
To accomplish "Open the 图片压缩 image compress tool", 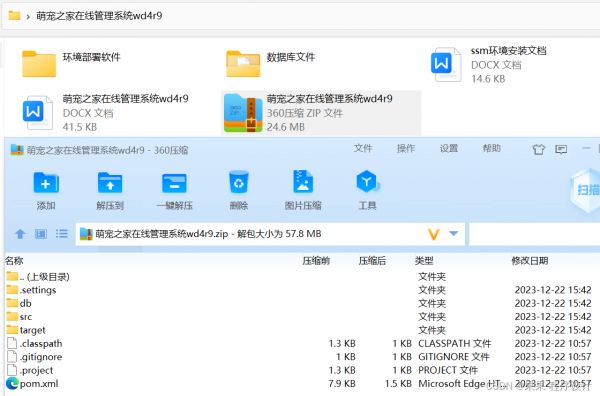I will pos(303,182).
